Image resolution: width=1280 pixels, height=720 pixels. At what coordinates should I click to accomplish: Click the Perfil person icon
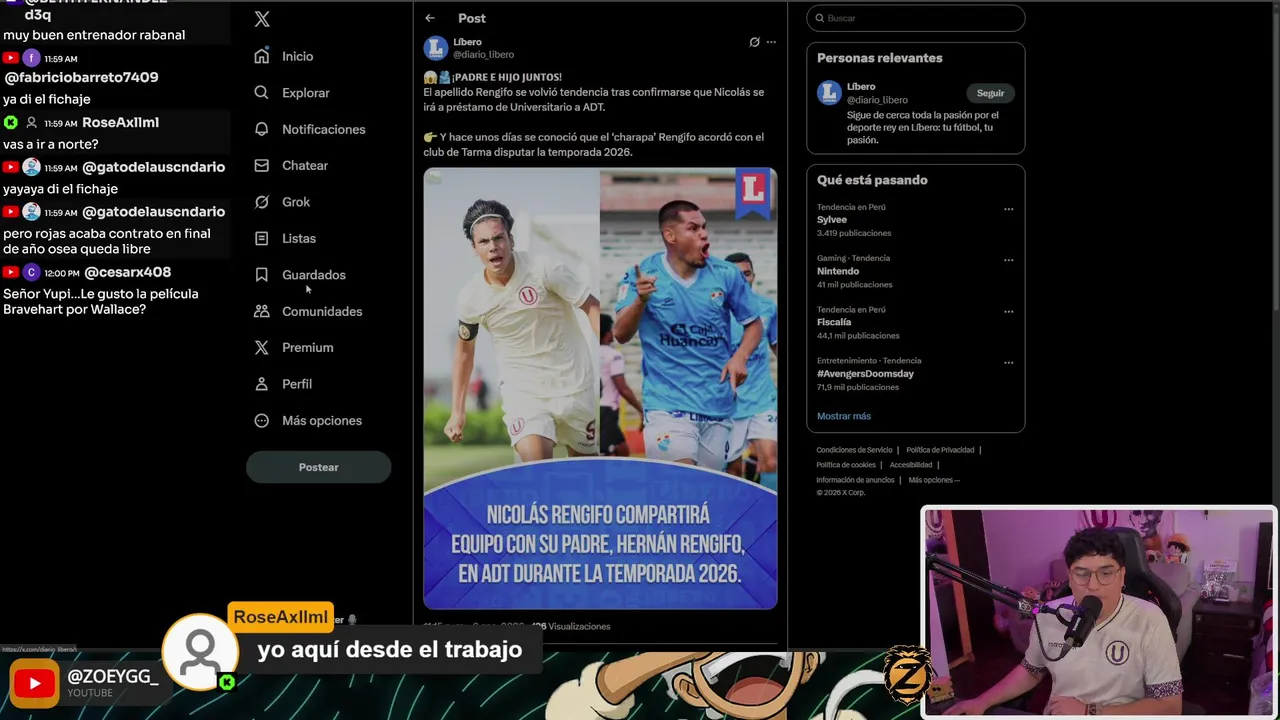tap(262, 384)
